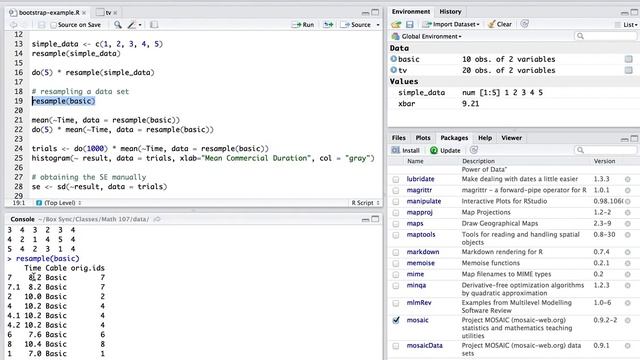Open the maptools package link
Image resolution: width=640 pixels, height=360 pixels.
coord(421,234)
